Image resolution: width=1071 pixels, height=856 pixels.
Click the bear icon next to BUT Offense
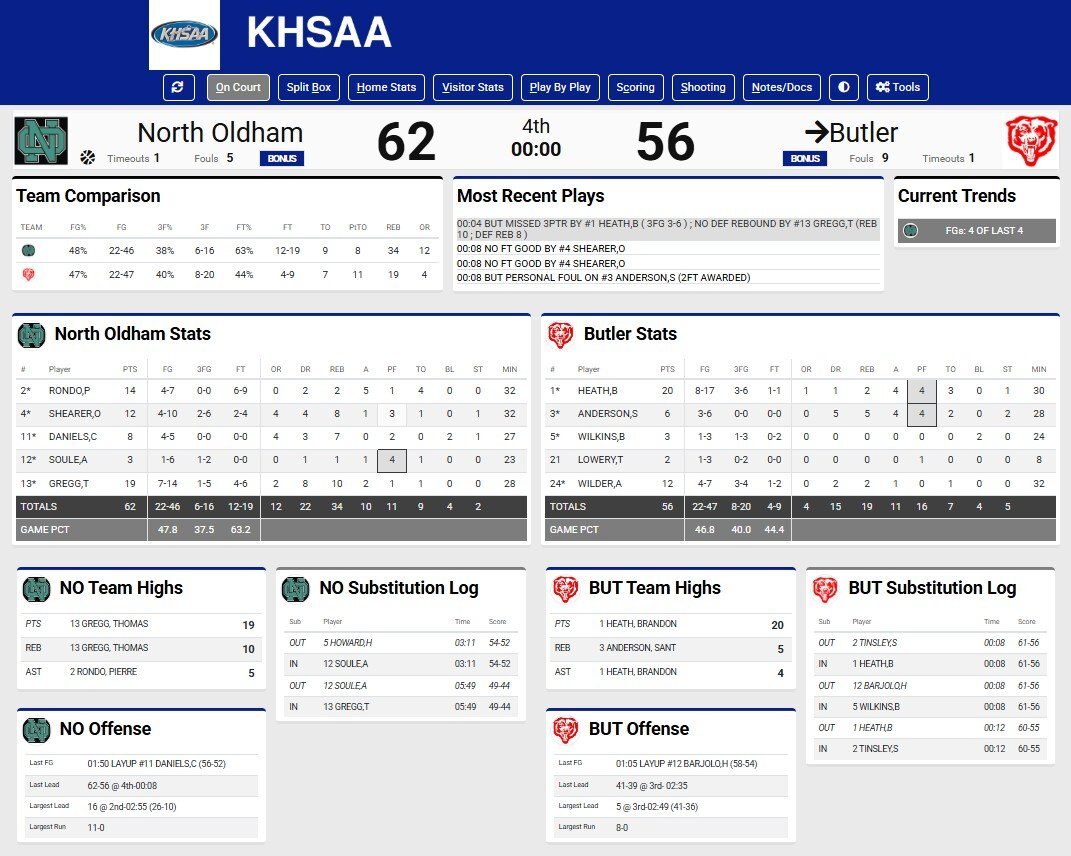click(x=566, y=730)
